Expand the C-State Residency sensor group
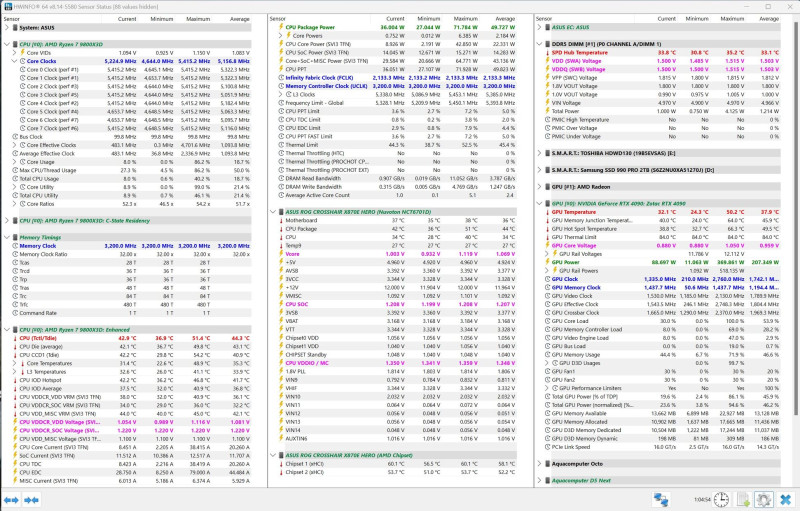 point(7,221)
